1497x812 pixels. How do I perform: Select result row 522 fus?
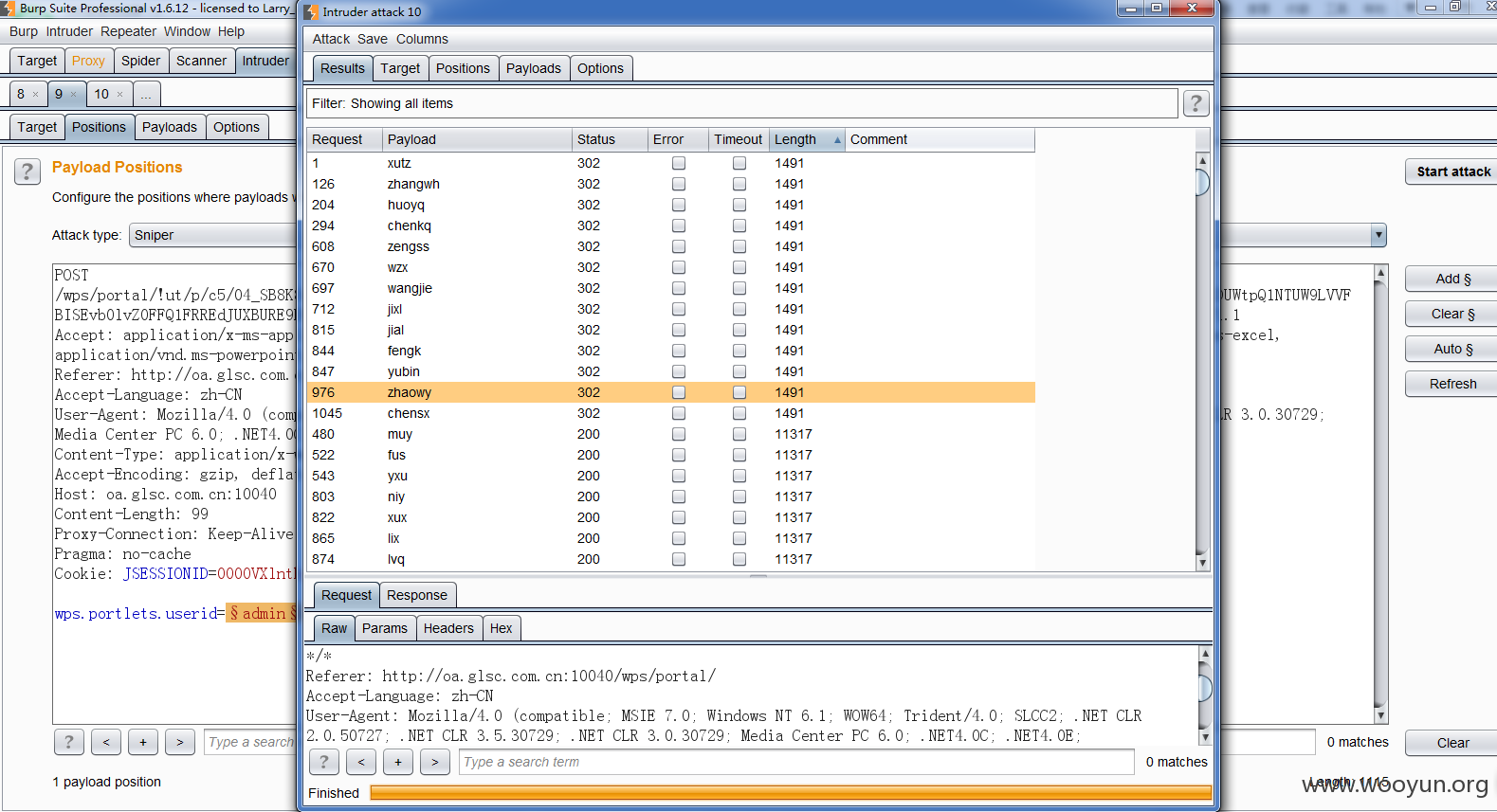coord(670,455)
